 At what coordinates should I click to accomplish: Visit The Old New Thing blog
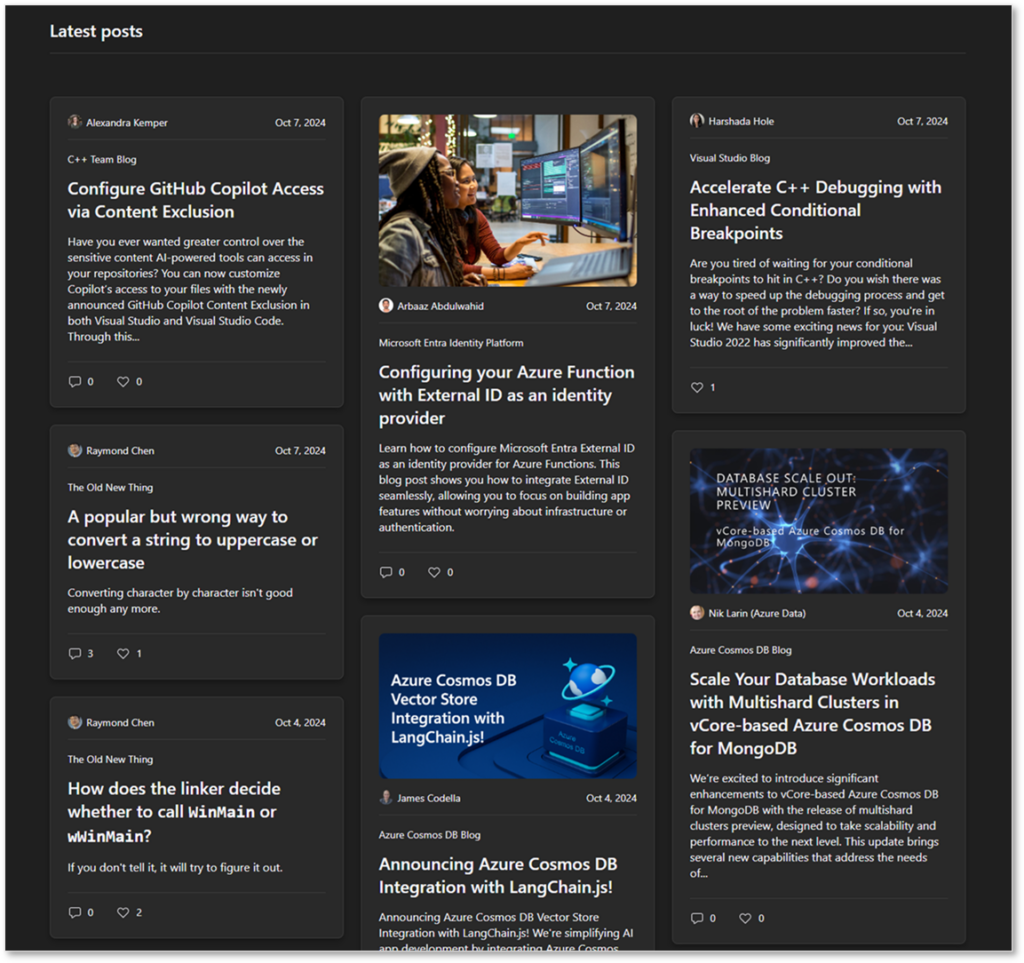click(x=110, y=487)
